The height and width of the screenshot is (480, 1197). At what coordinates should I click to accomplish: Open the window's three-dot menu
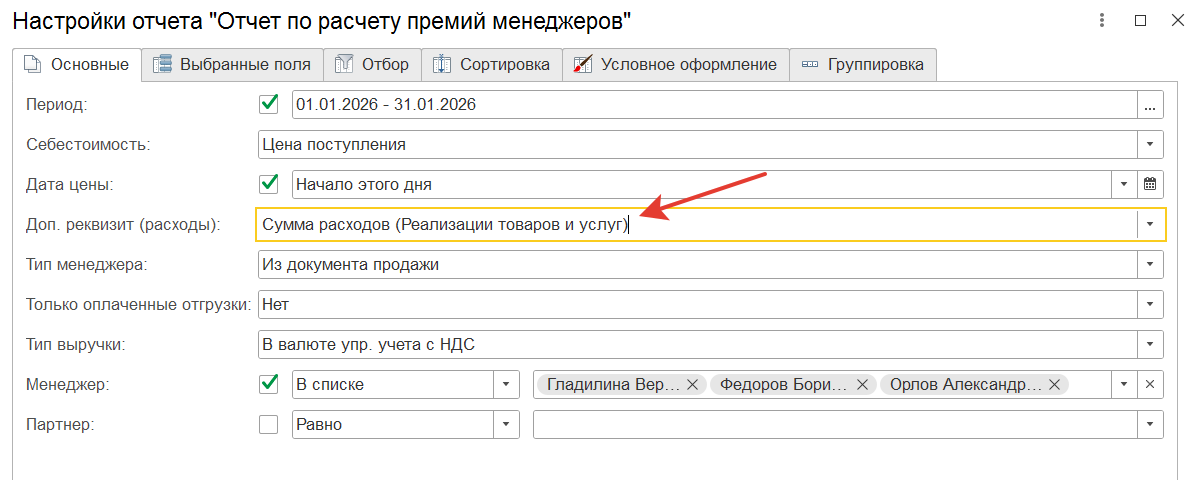pyautogui.click(x=1102, y=20)
